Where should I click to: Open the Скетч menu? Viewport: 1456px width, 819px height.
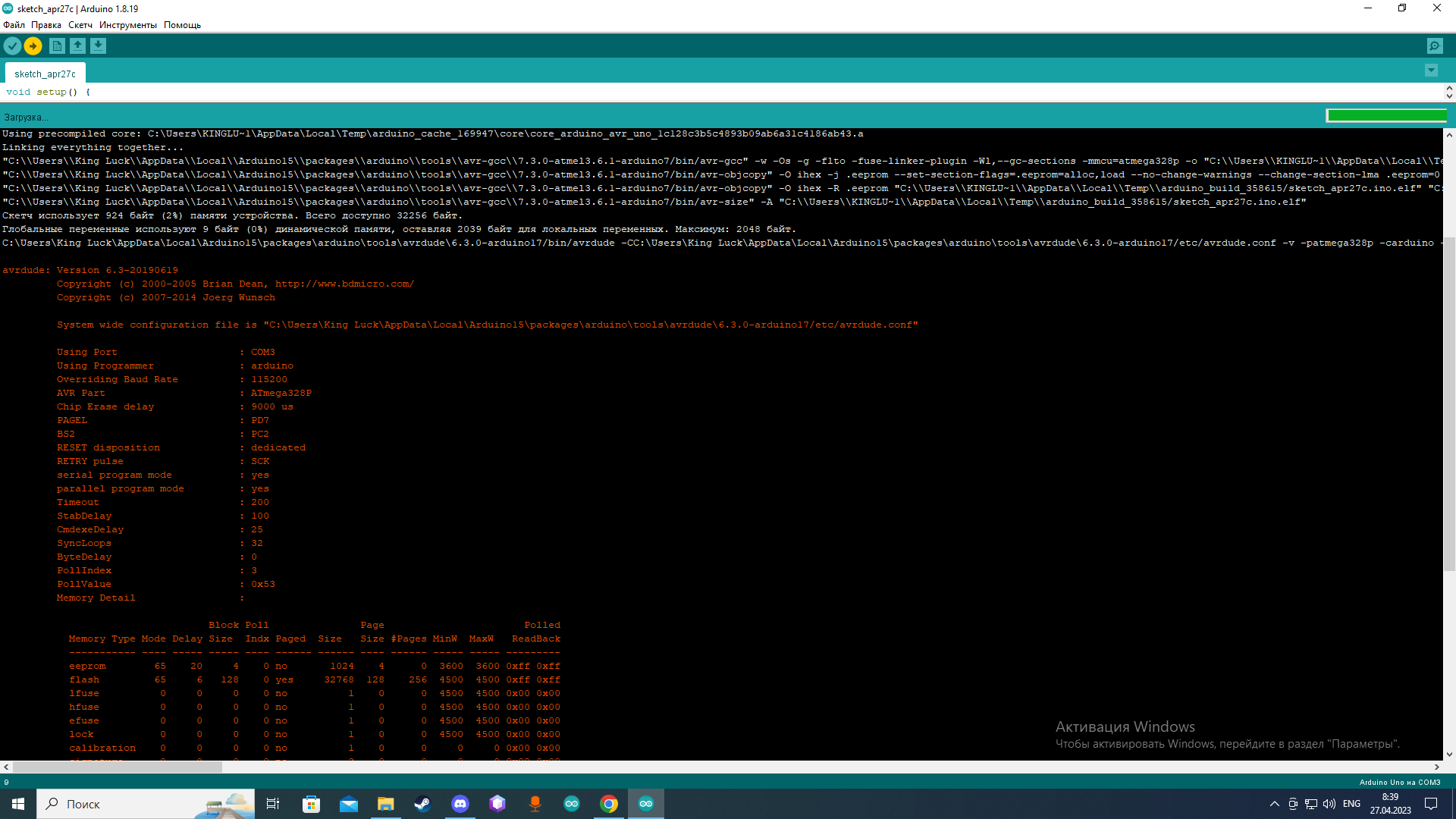click(x=80, y=25)
